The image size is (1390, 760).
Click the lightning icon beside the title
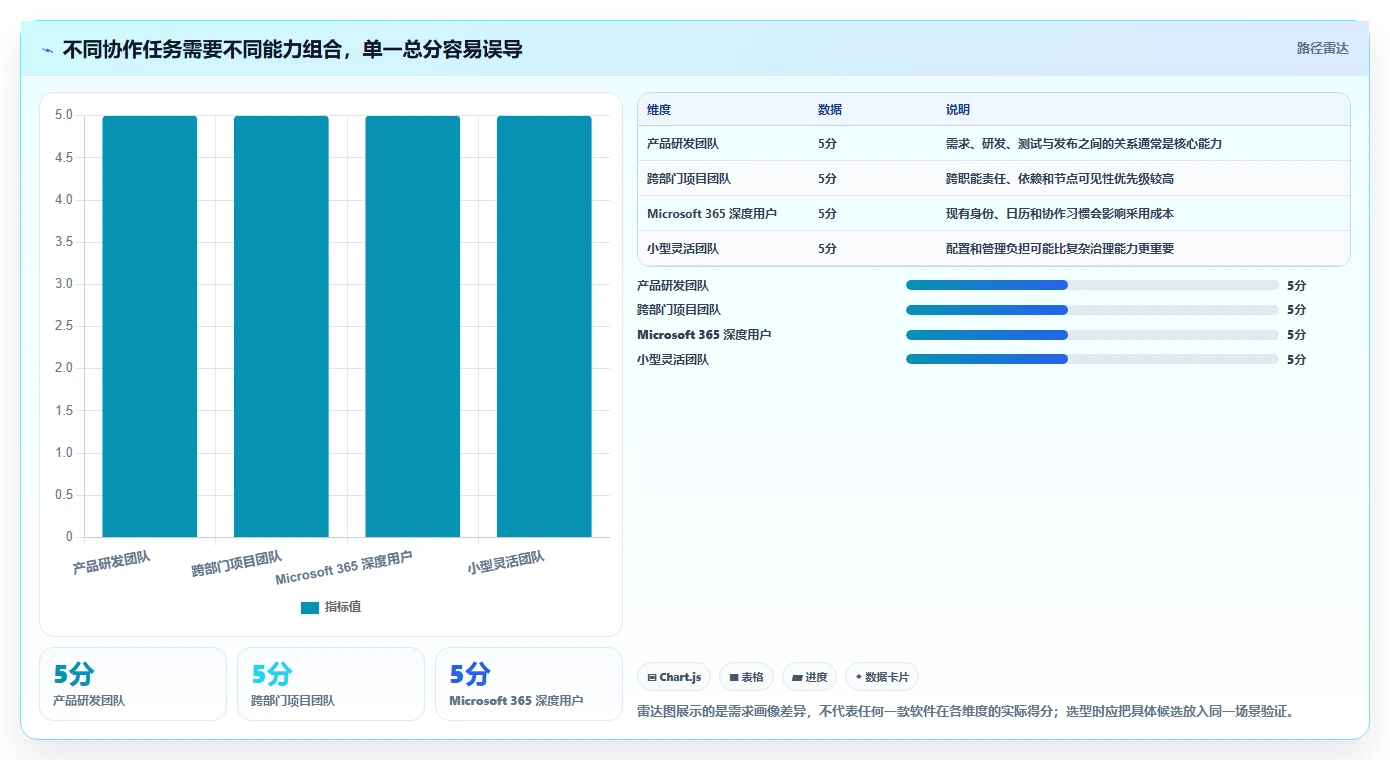click(48, 49)
